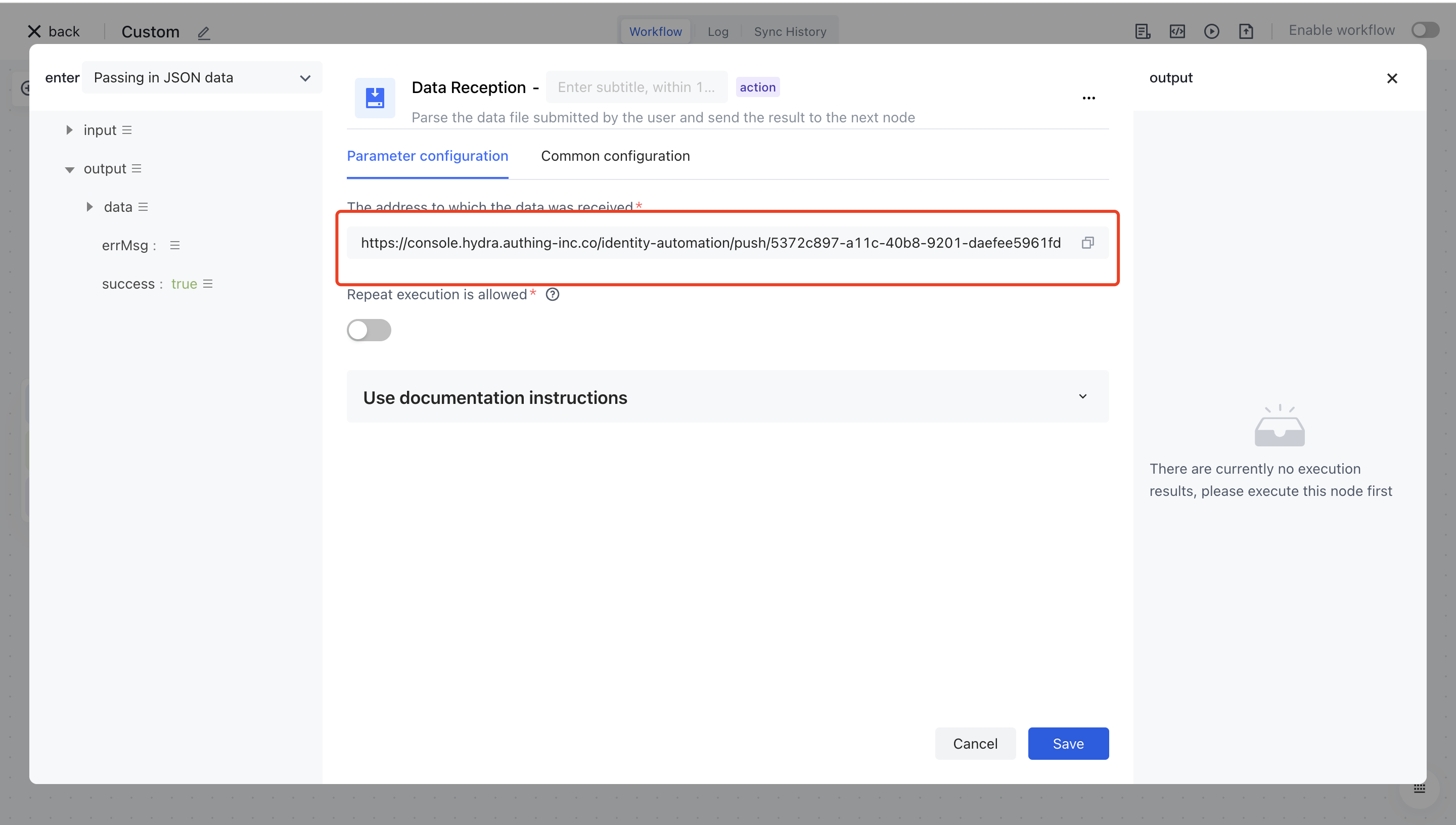Screen dimensions: 1456x825
Task: Click the export/upload toolbar icon
Action: coord(1245,31)
